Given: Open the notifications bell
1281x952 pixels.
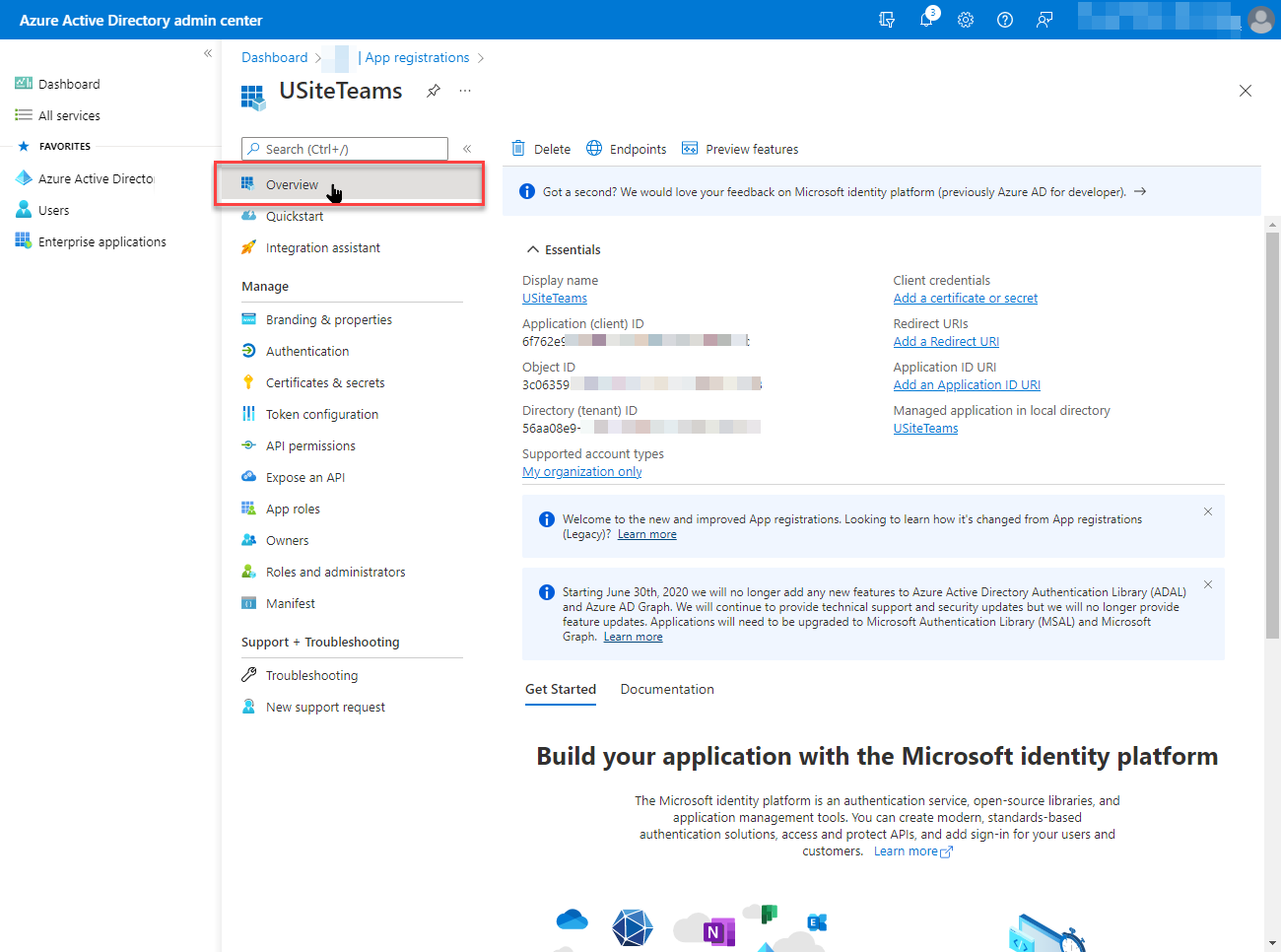Looking at the screenshot, I should 926,20.
